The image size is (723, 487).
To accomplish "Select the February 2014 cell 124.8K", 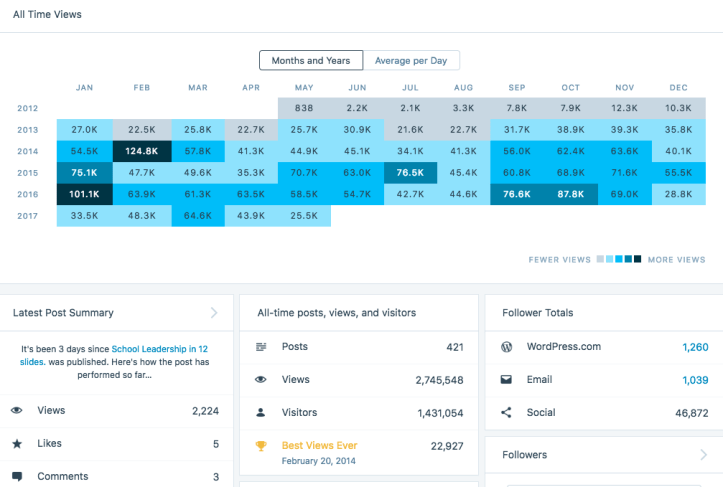I will click(142, 151).
